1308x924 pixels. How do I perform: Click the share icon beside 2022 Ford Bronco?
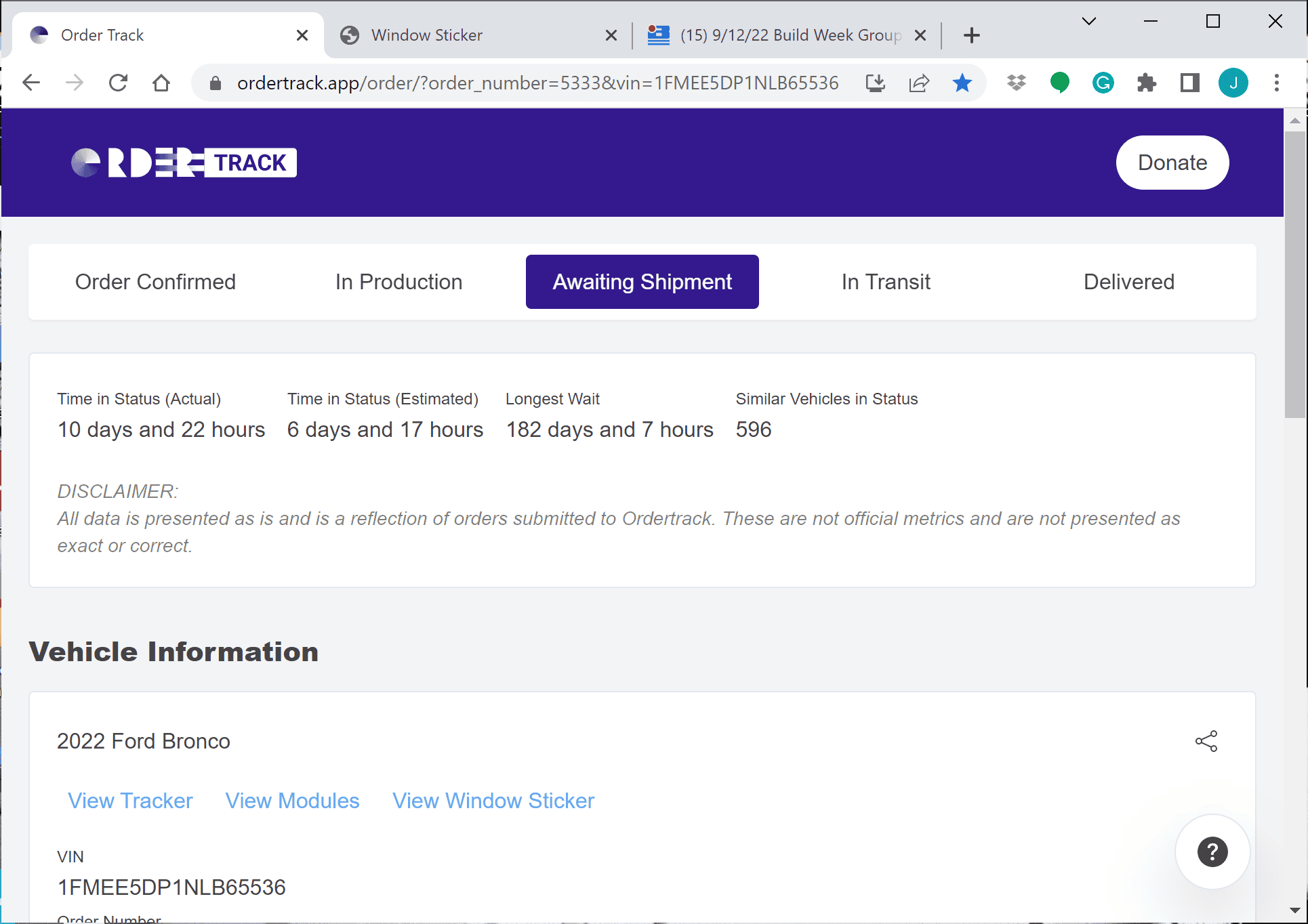[x=1206, y=741]
